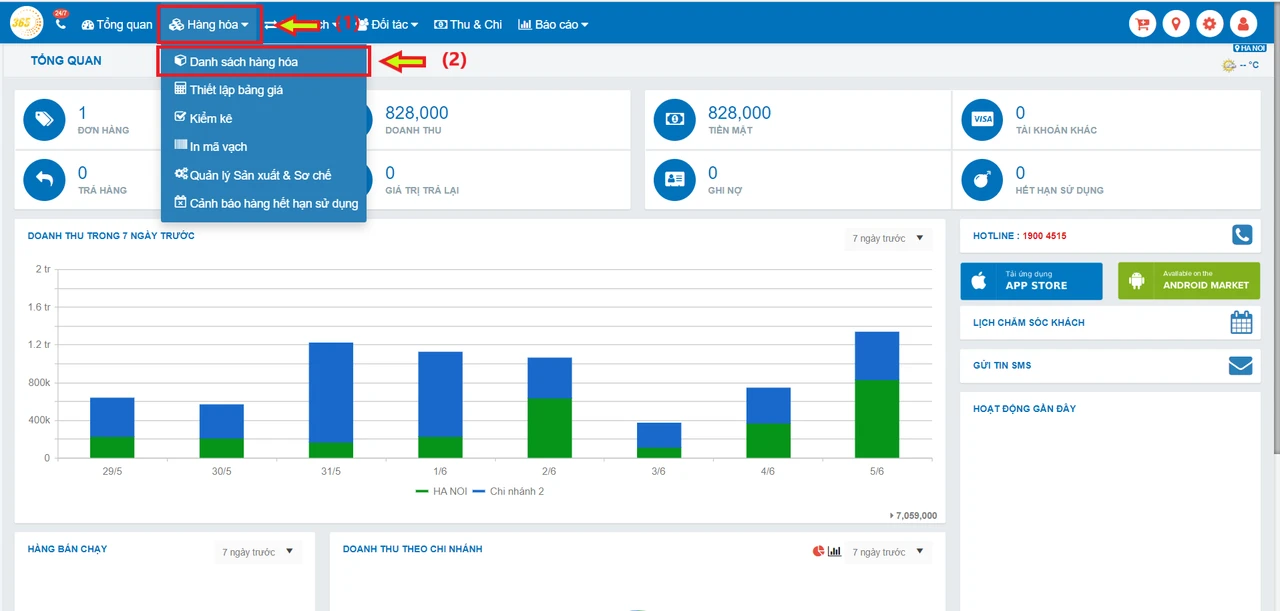
Task: Expand the Báo cáo menu
Action: click(x=553, y=24)
